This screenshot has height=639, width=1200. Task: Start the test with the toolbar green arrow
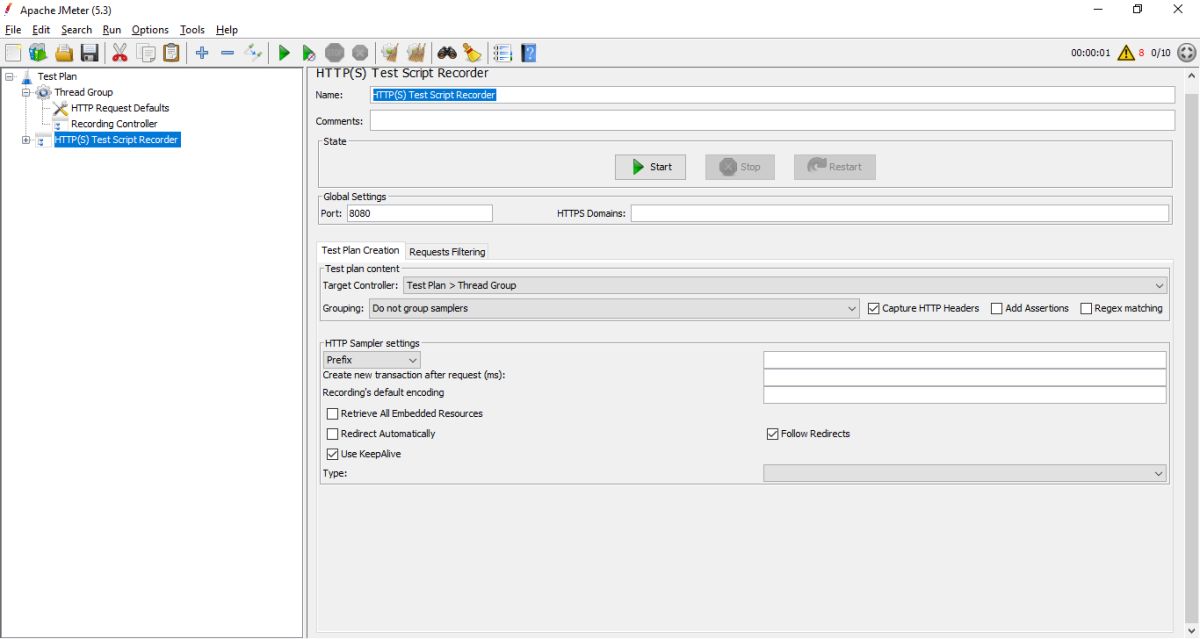(284, 53)
